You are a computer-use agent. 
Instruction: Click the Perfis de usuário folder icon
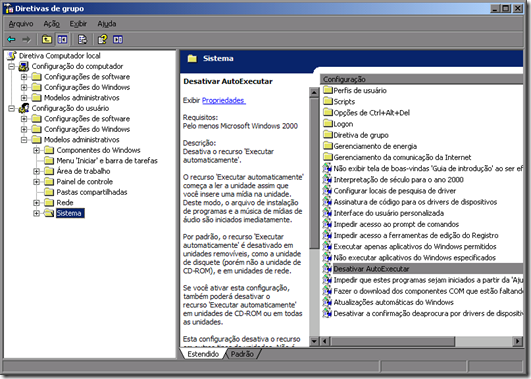point(327,90)
